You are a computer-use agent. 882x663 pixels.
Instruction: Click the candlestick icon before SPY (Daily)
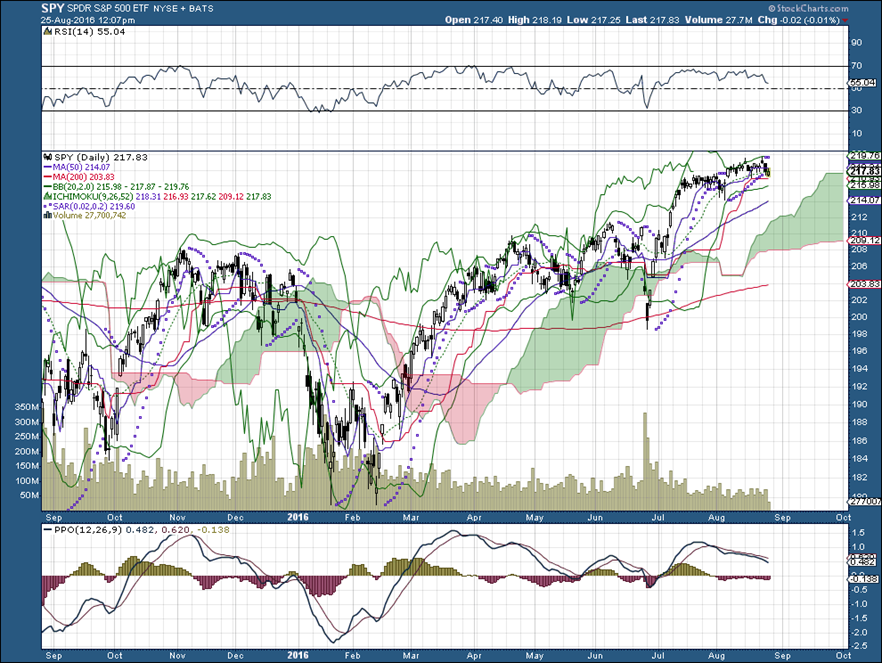point(48,157)
